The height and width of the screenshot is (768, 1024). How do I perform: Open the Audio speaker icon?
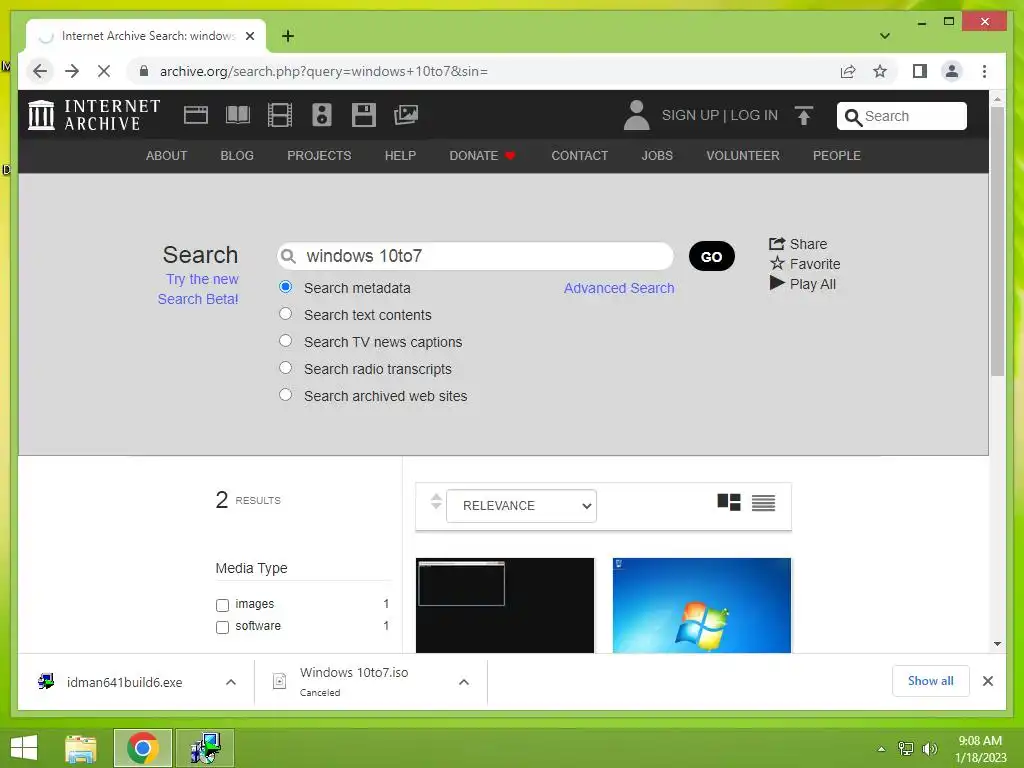coord(321,115)
